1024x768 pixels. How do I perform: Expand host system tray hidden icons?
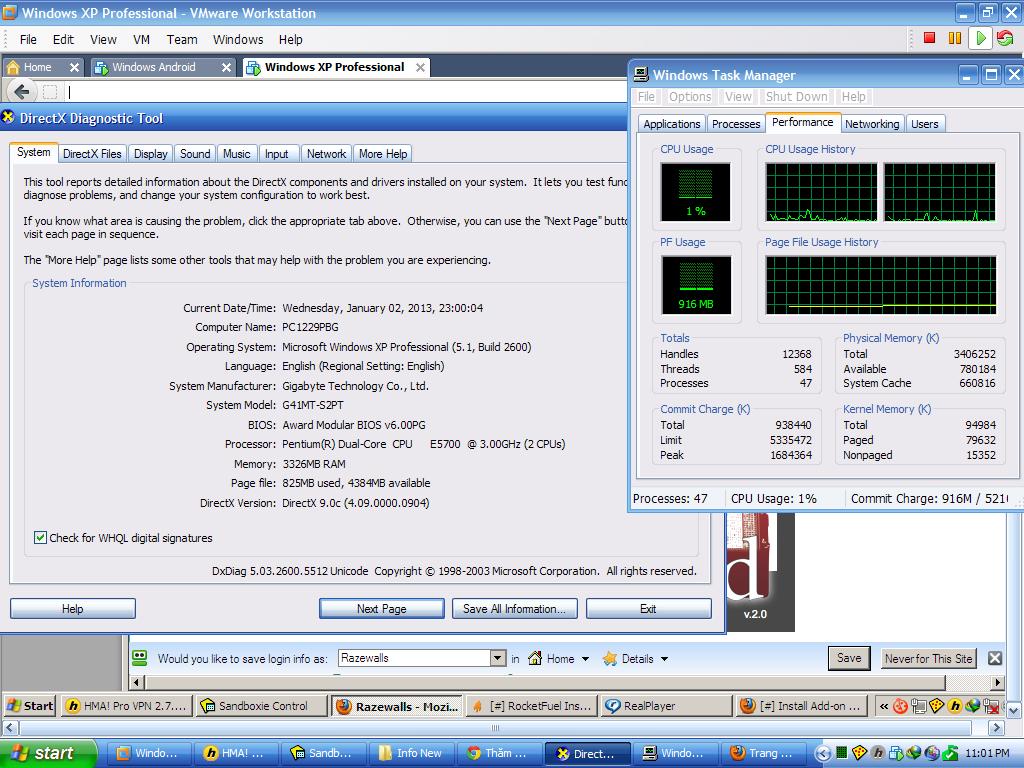[x=823, y=753]
